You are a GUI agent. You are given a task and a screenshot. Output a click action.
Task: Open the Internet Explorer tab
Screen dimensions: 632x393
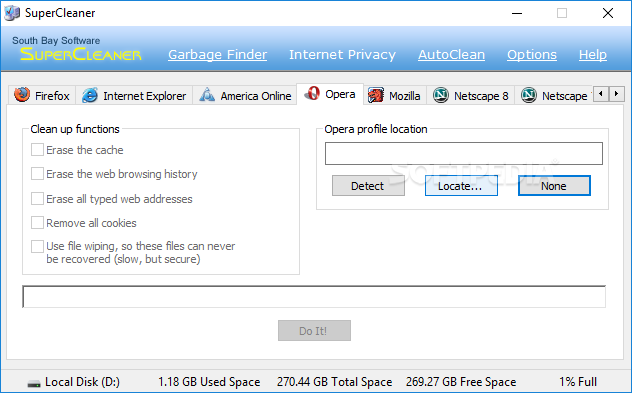[134, 95]
